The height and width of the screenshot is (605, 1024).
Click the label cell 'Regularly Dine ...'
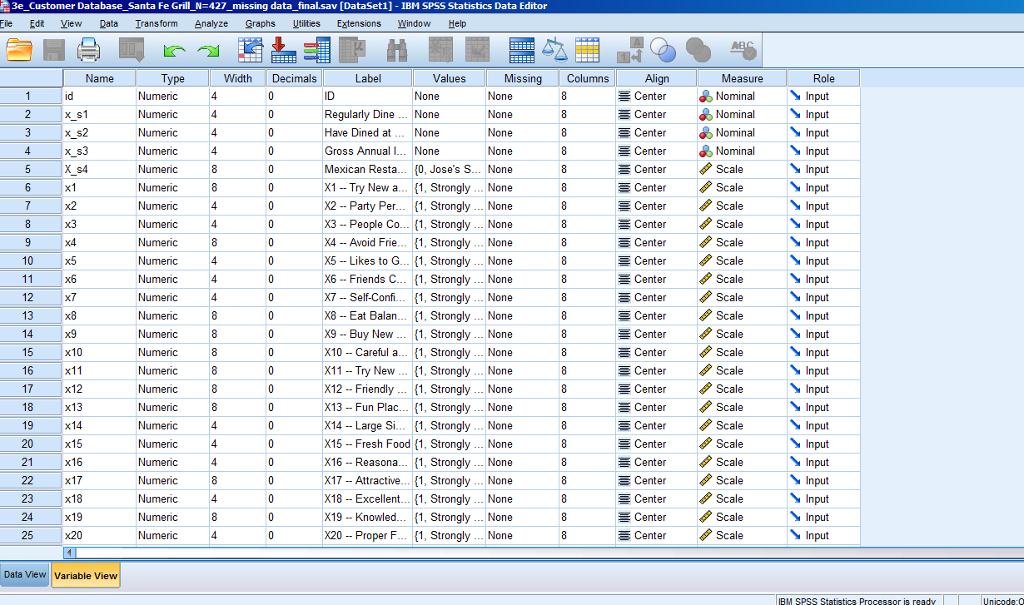click(x=368, y=114)
